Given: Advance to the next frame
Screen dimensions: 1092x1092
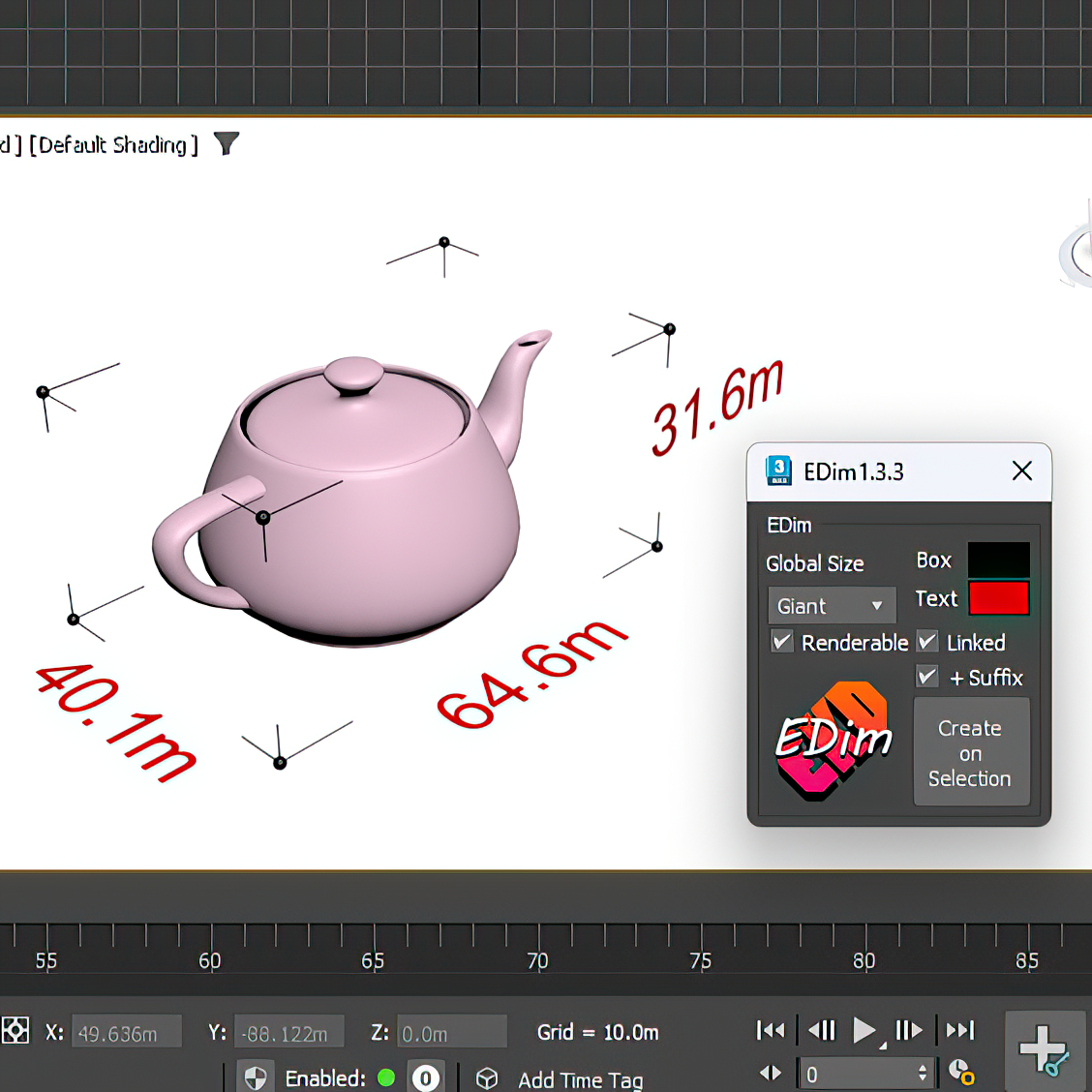Looking at the screenshot, I should [909, 1030].
